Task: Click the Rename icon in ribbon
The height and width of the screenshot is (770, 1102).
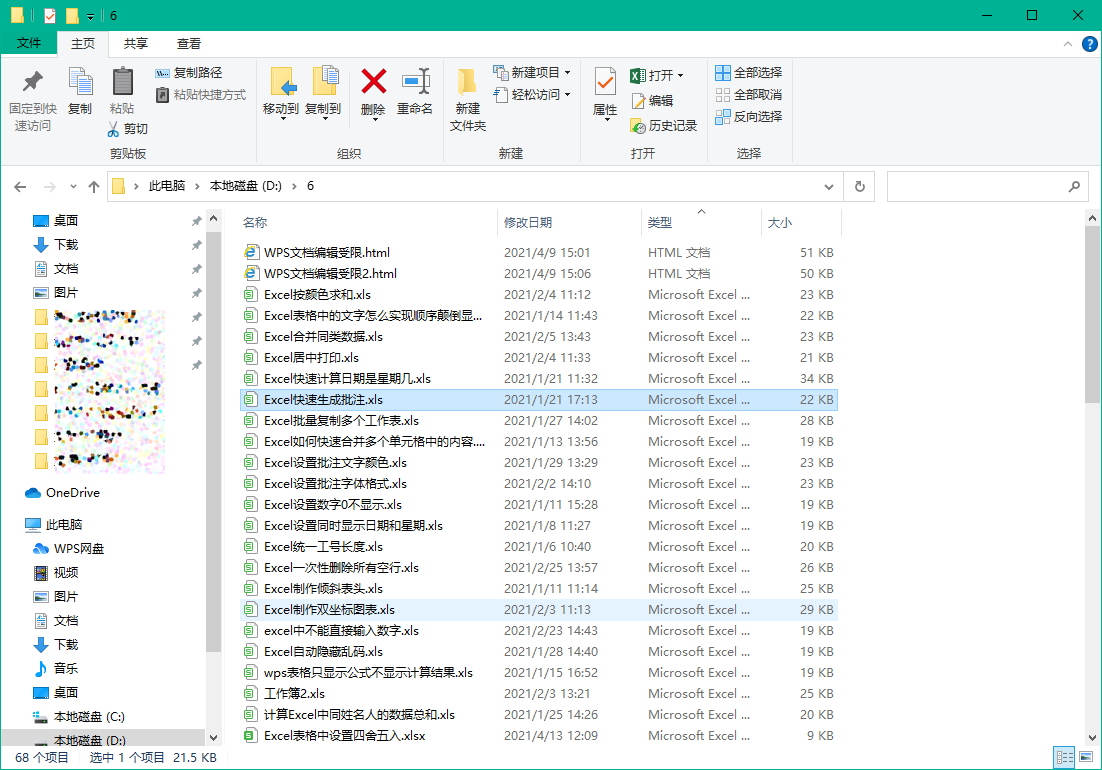Action: point(415,82)
